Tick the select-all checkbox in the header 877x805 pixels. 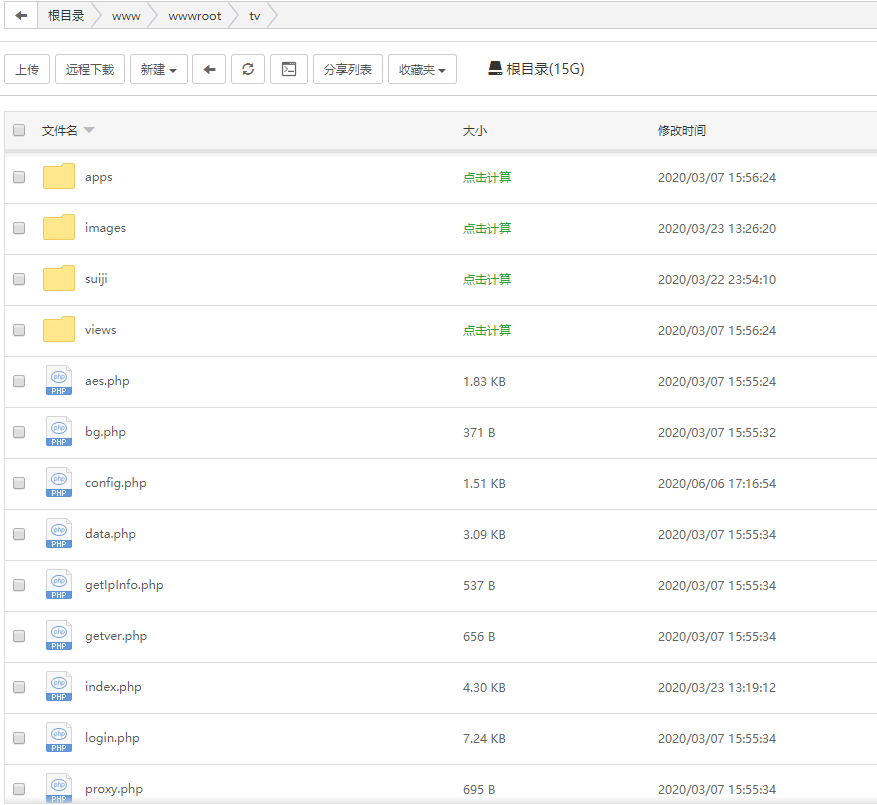[19, 130]
